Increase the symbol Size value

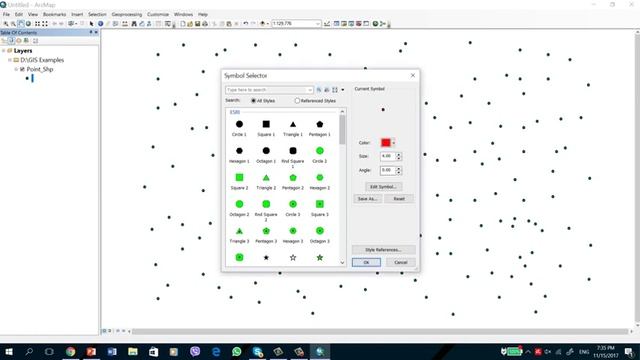(x=399, y=154)
